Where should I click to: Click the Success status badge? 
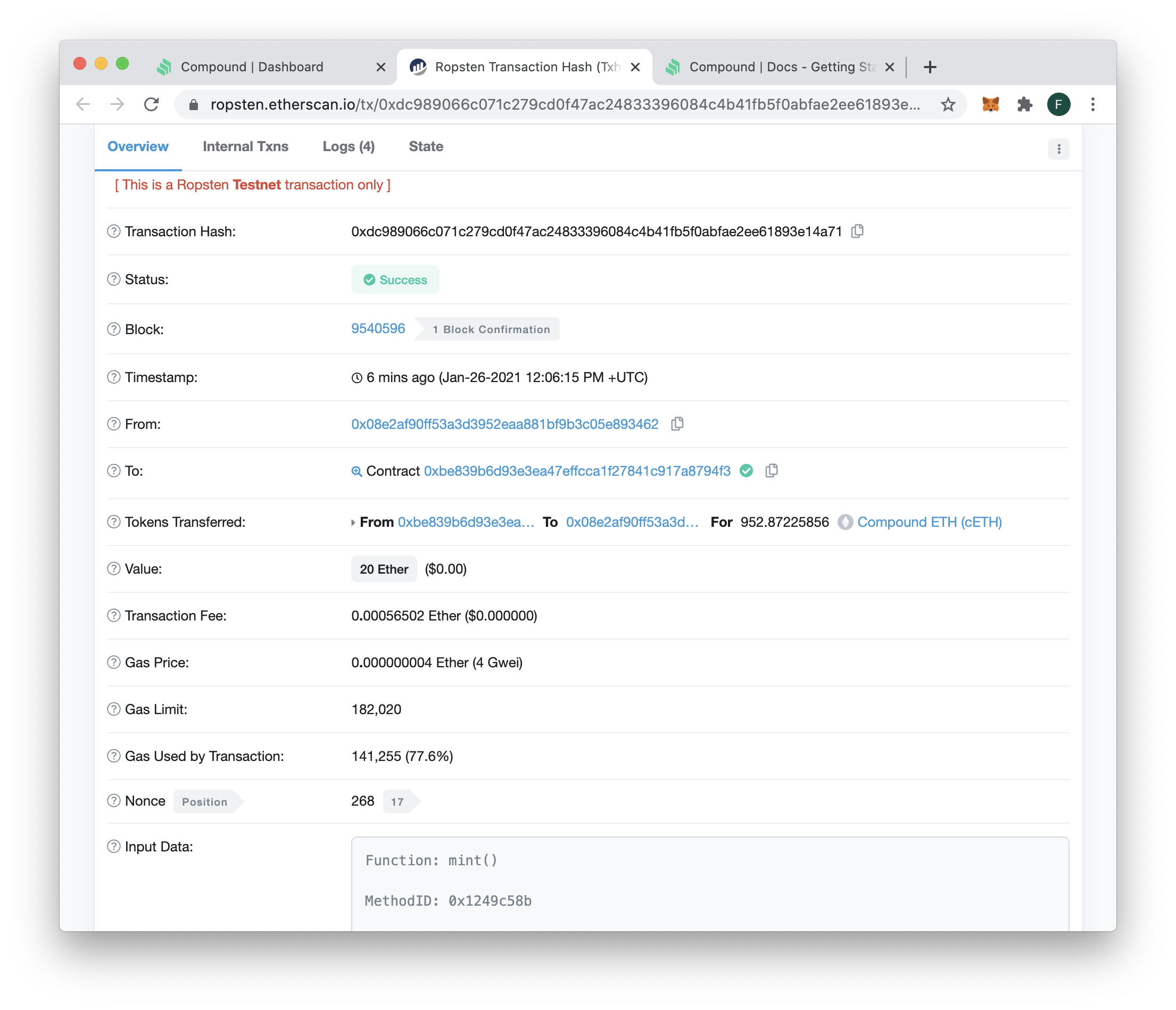[x=395, y=279]
